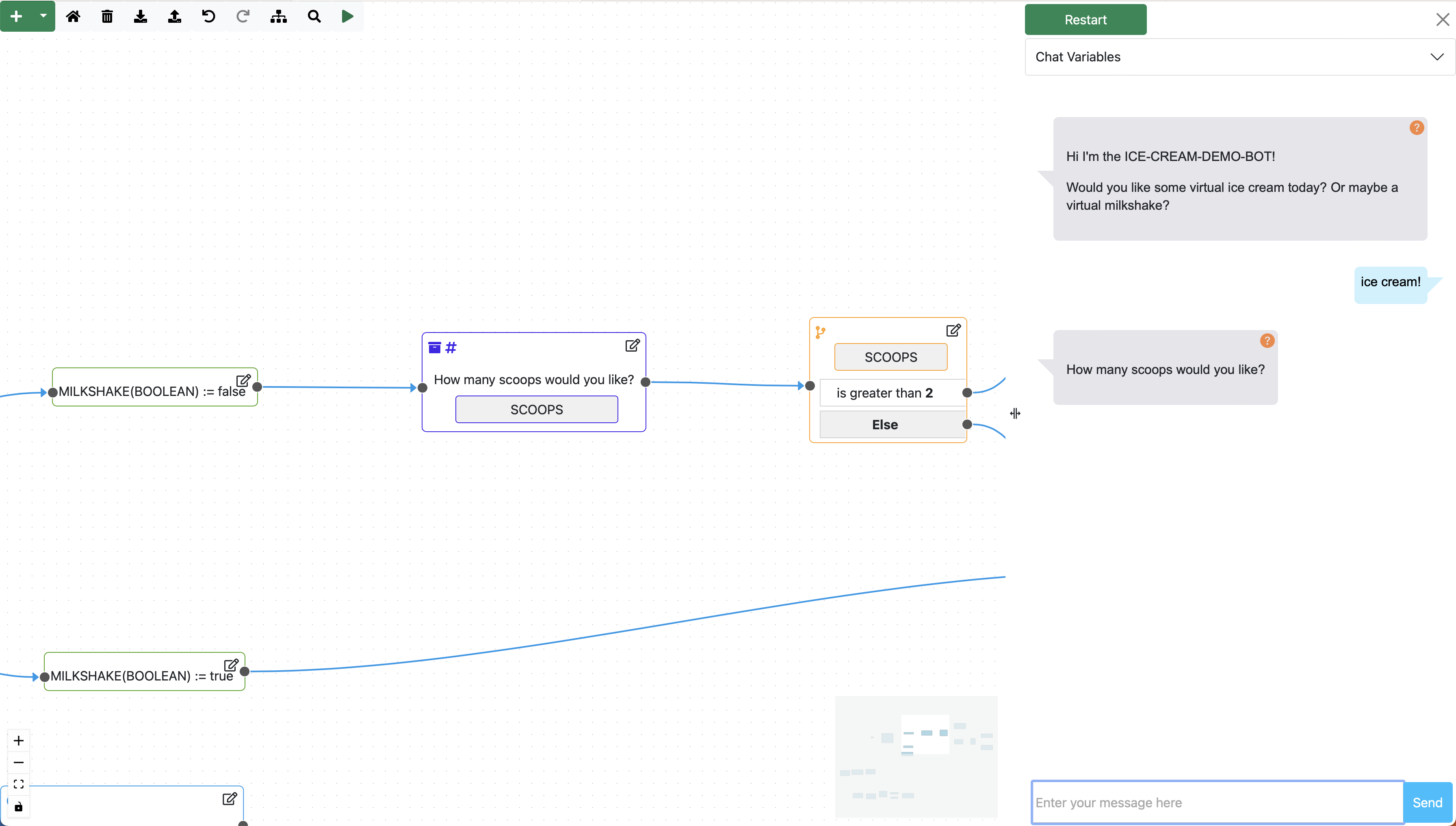
Task: Undo the last action
Action: pyautogui.click(x=209, y=16)
